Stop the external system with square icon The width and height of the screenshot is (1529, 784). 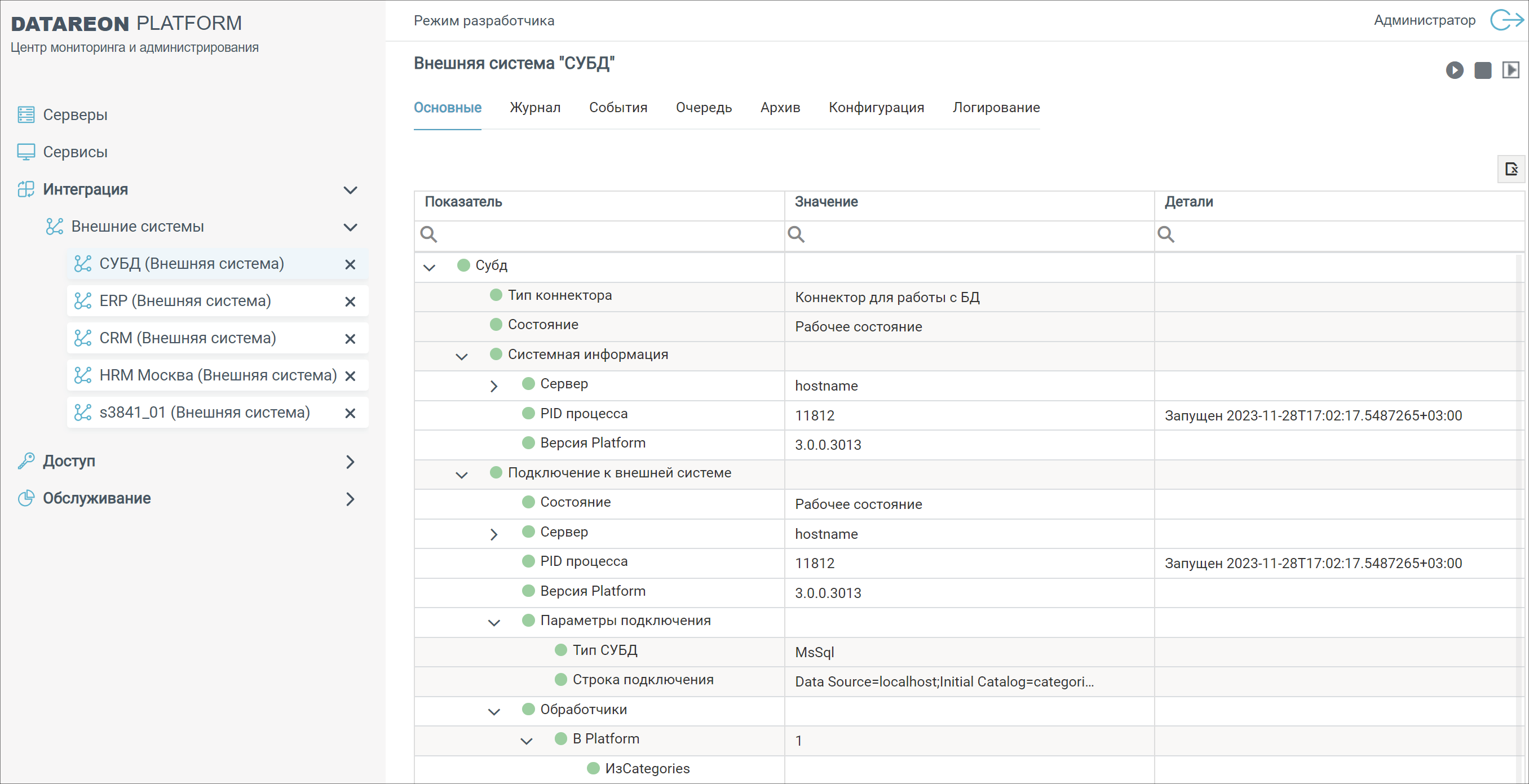point(1483,70)
